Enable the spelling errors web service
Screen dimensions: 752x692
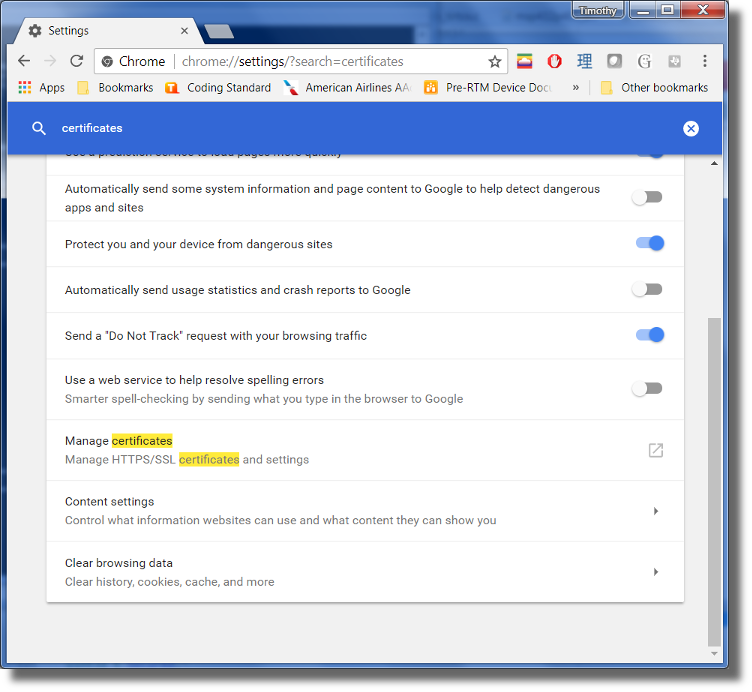coord(647,388)
